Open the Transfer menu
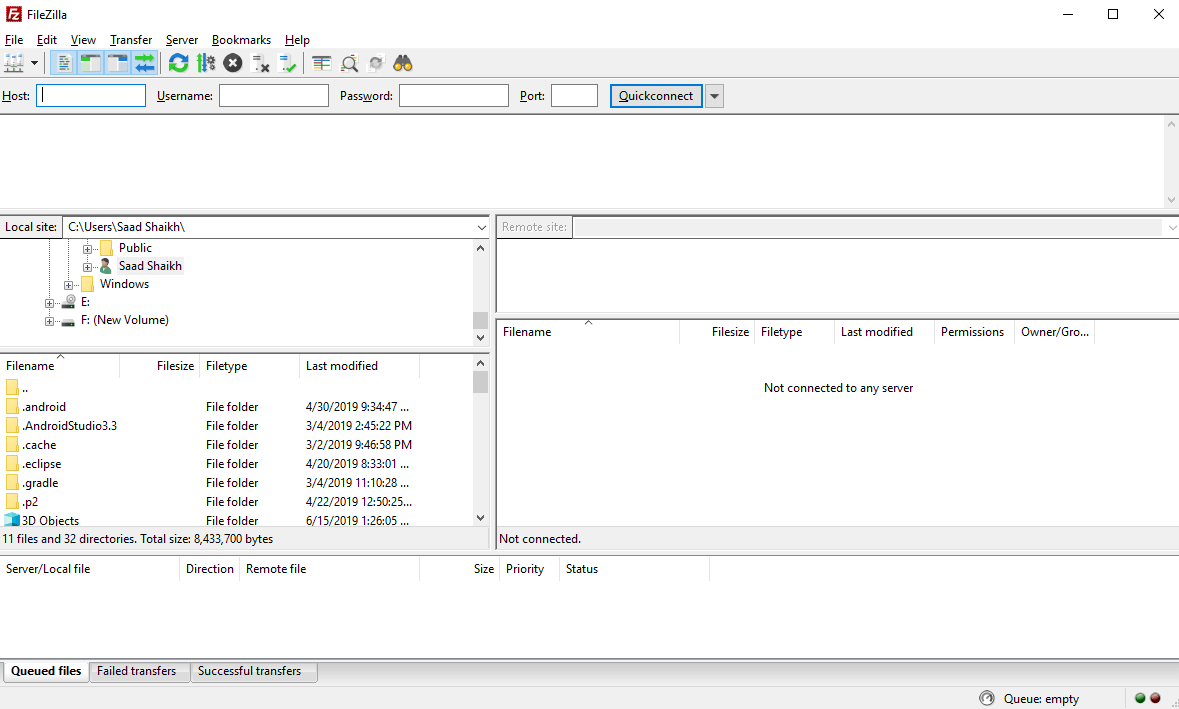The height and width of the screenshot is (709, 1179). tap(131, 40)
